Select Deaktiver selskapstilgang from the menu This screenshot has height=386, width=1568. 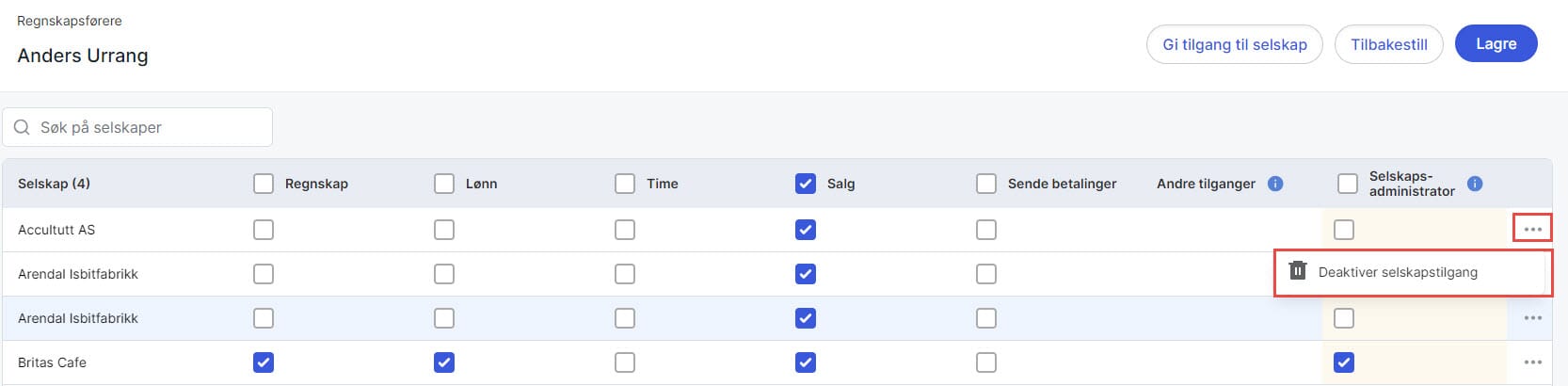[1398, 272]
